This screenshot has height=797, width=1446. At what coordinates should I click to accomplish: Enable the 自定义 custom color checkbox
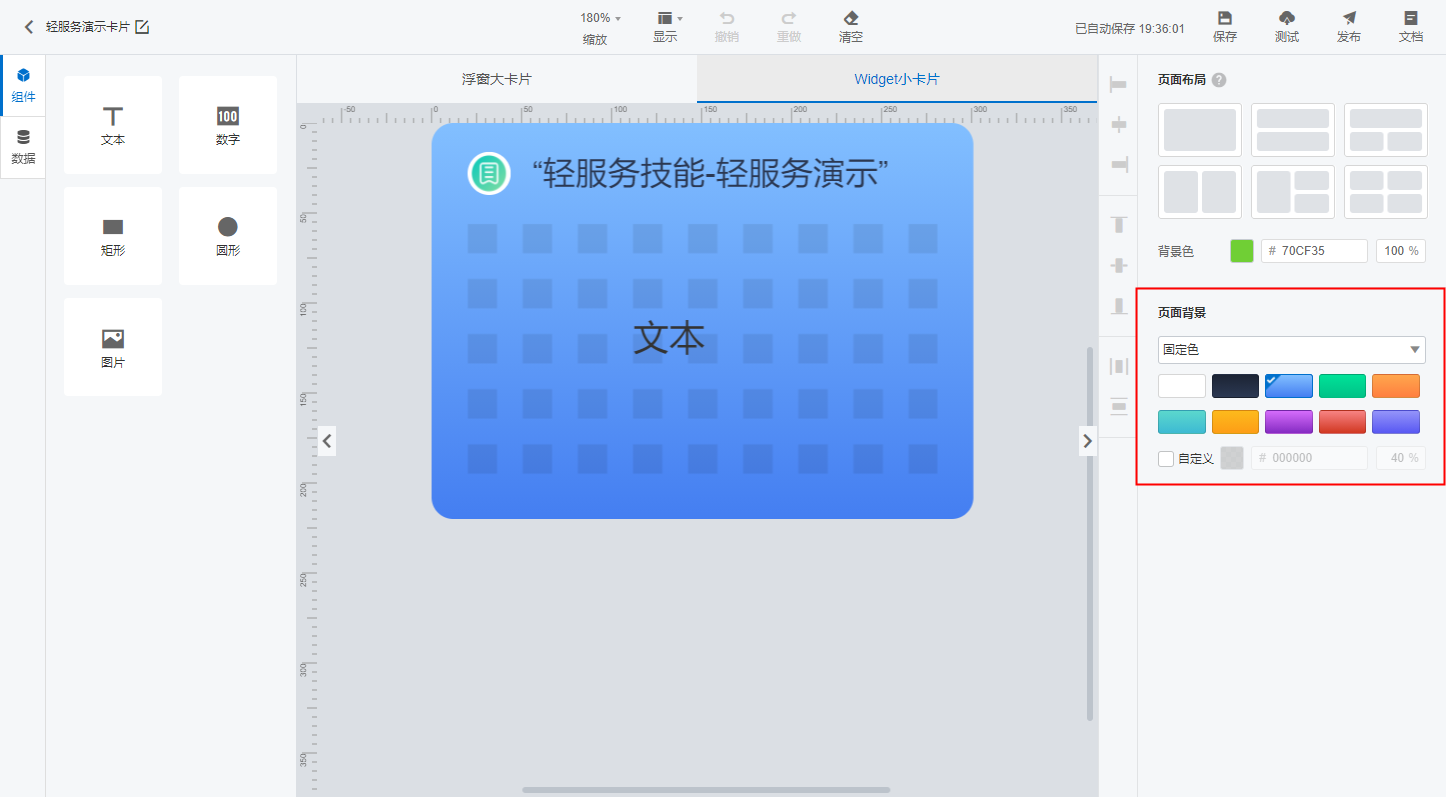click(1166, 459)
